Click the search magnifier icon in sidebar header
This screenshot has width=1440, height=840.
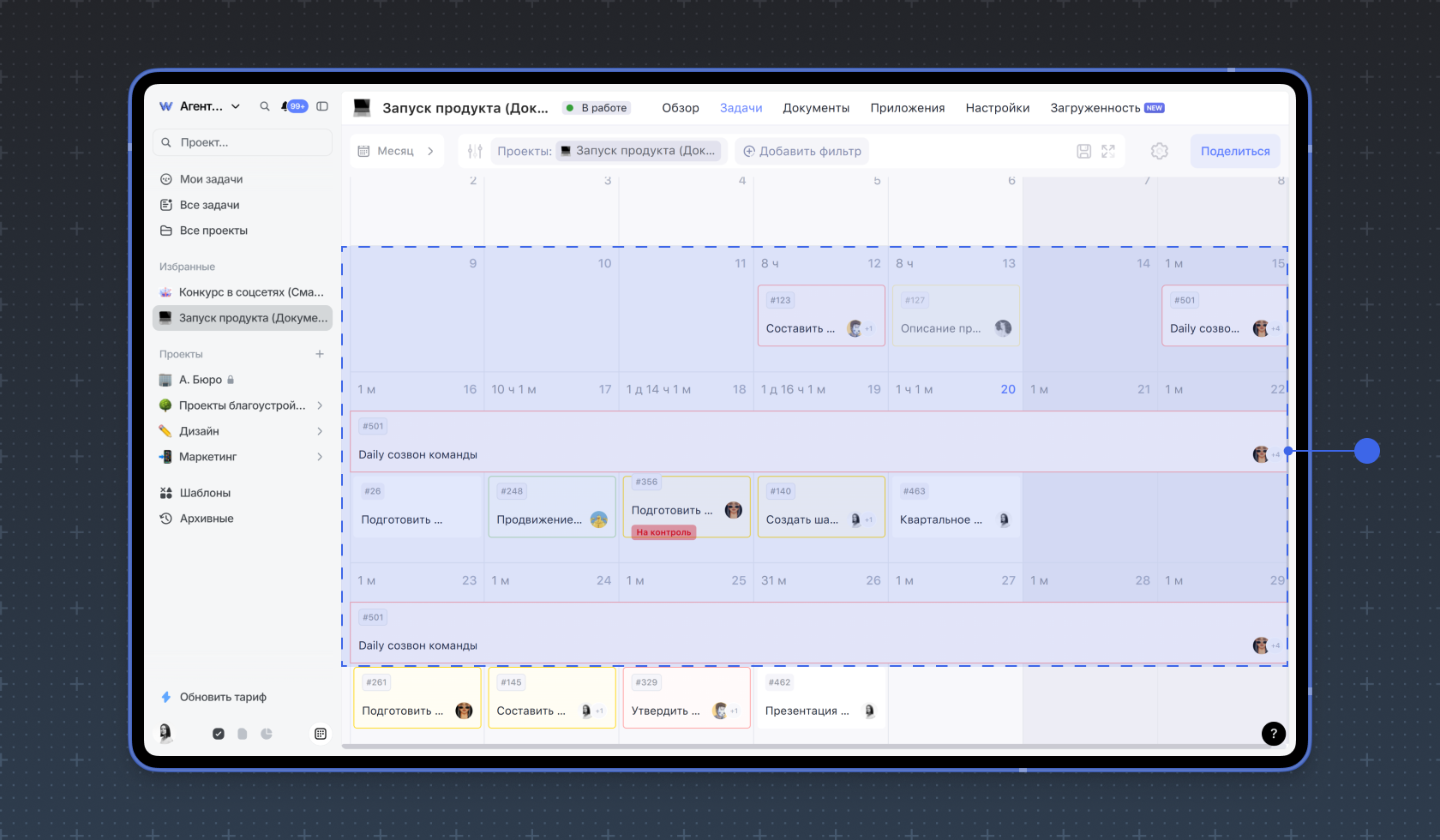(x=265, y=106)
